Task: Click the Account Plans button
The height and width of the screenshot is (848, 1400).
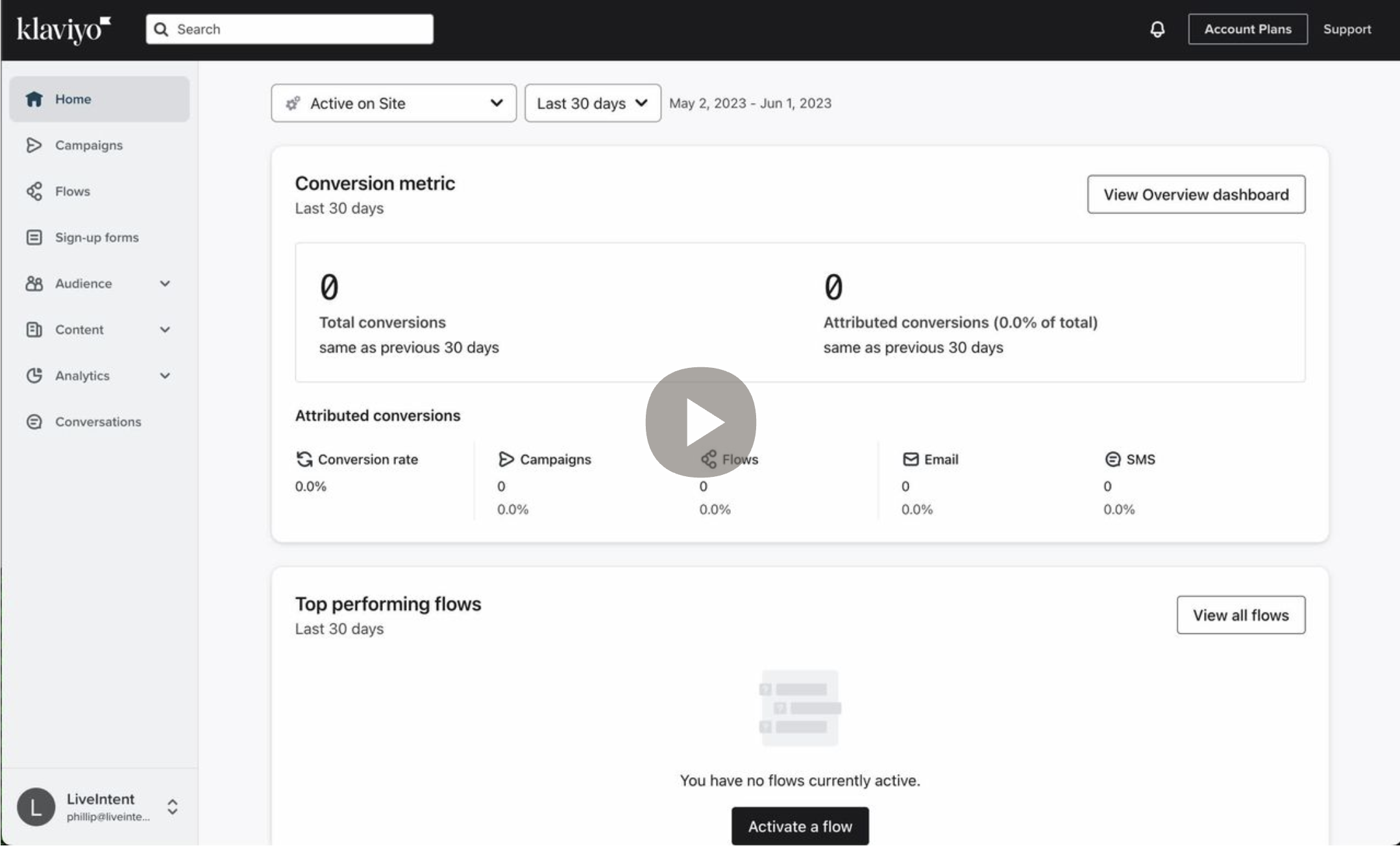Action: pos(1247,29)
